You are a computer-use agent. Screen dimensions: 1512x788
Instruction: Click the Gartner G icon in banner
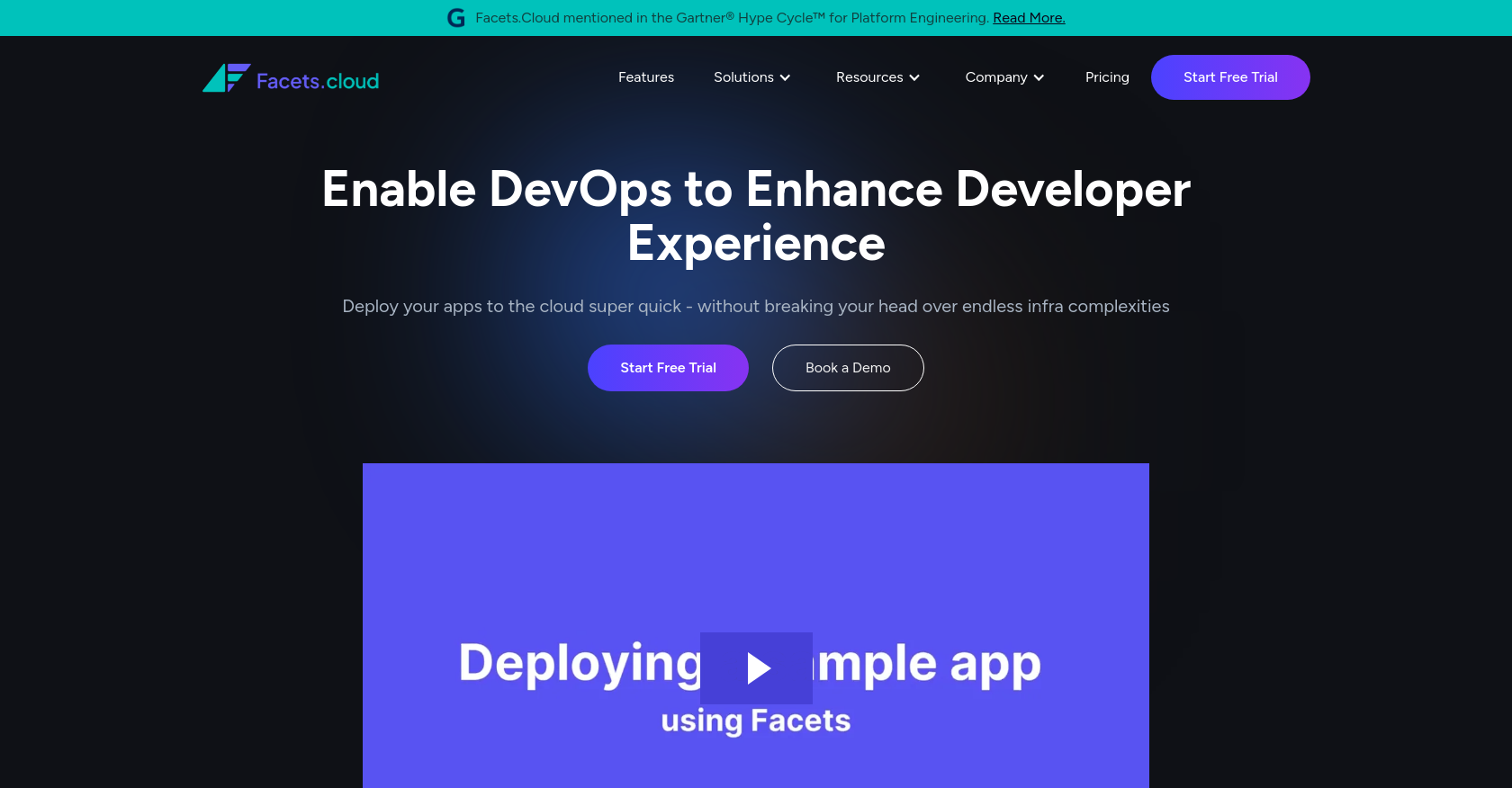click(x=456, y=18)
